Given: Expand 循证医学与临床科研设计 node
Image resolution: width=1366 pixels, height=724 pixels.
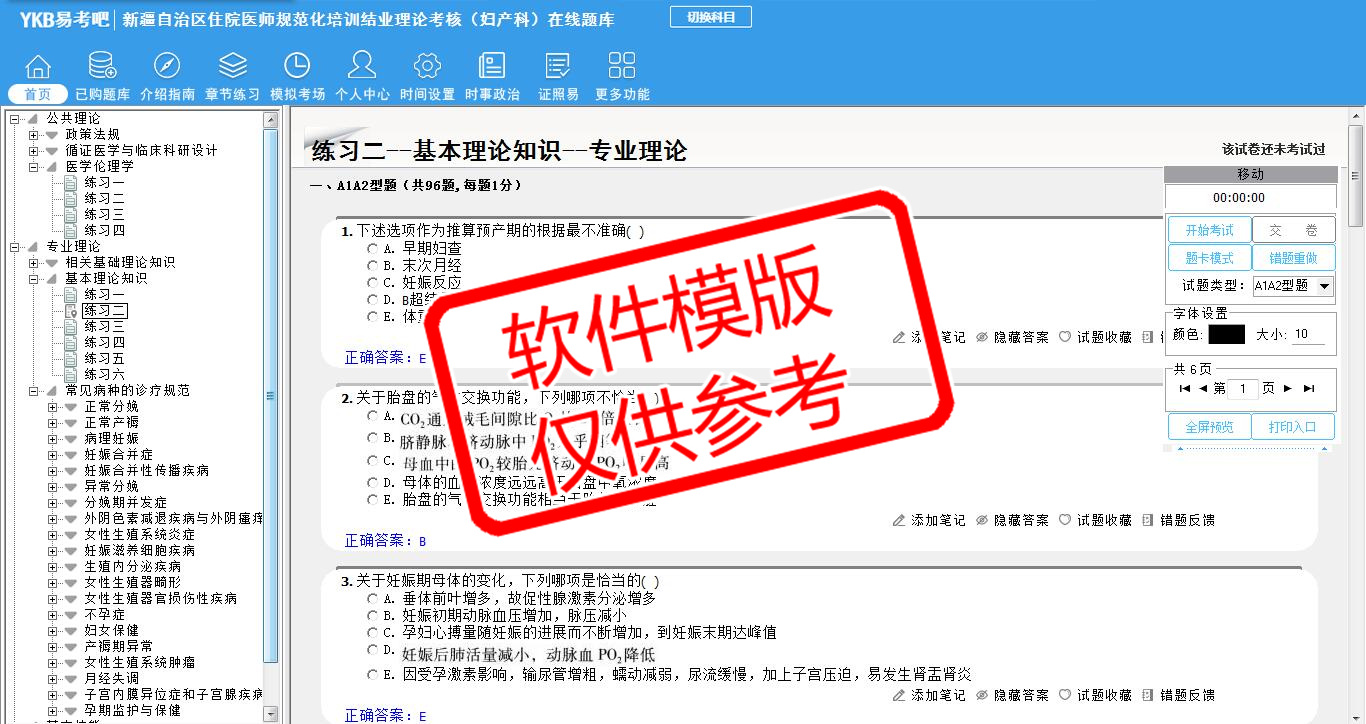Looking at the screenshot, I should (33, 151).
